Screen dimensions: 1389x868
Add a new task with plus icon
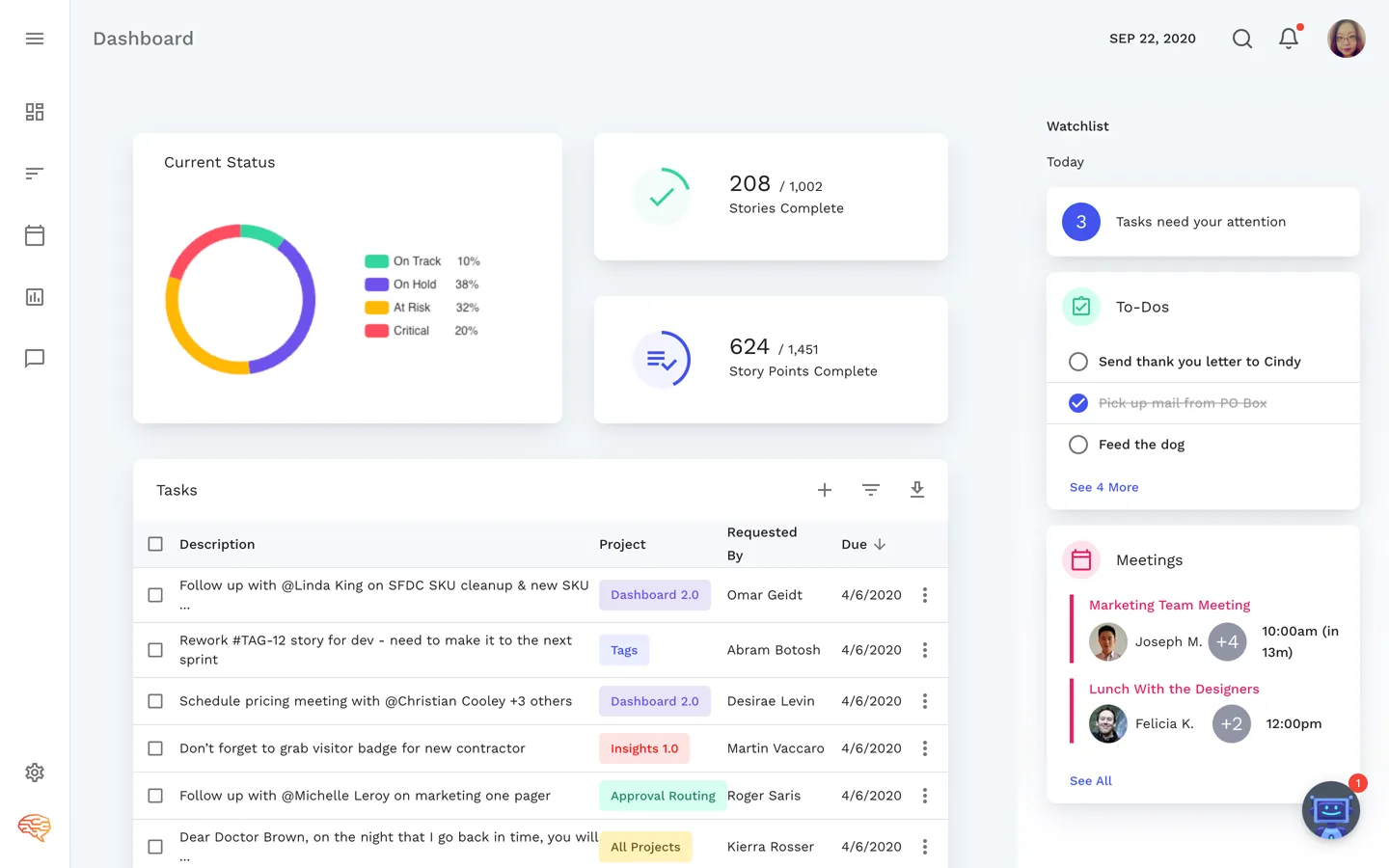(825, 490)
